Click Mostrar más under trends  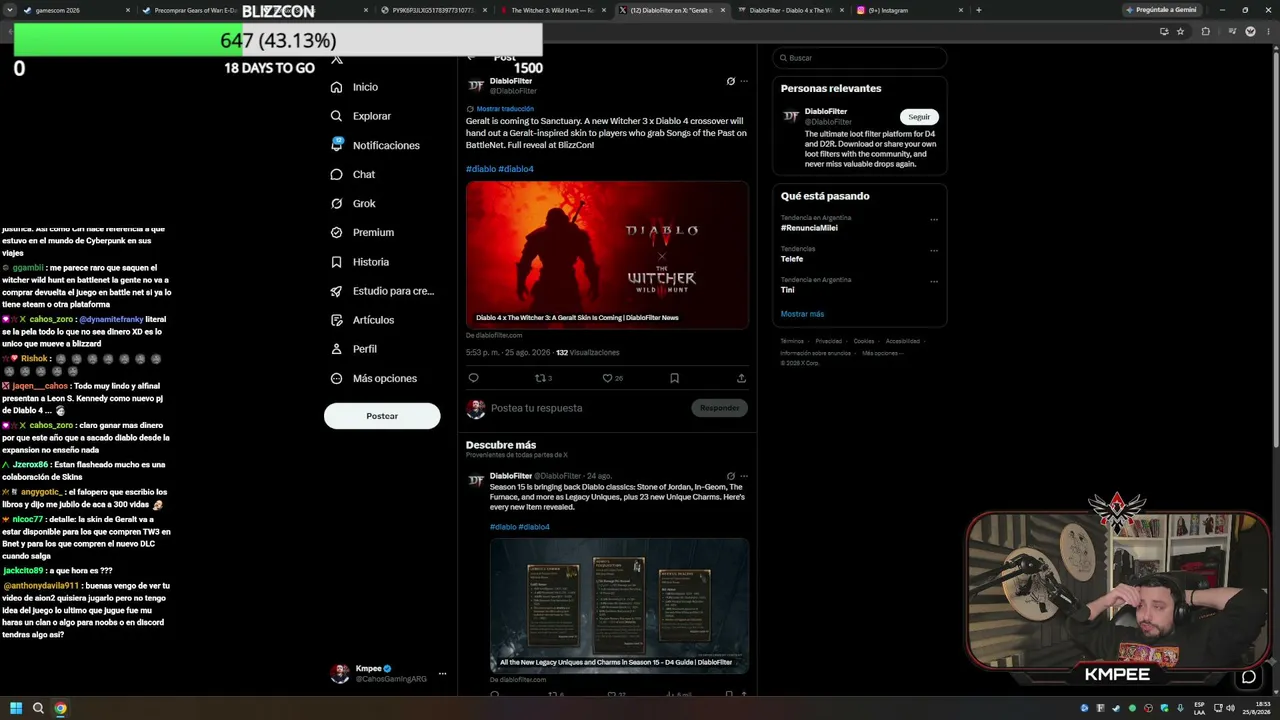coord(802,314)
